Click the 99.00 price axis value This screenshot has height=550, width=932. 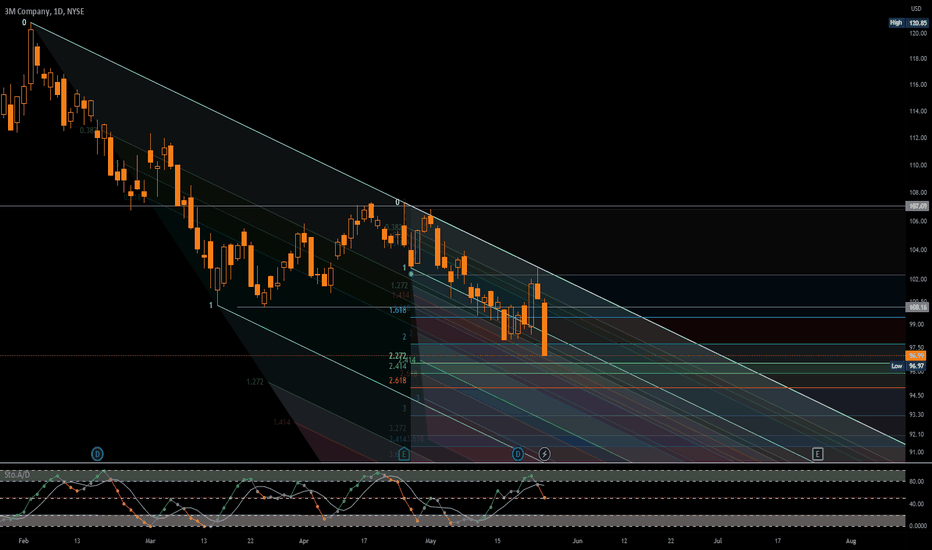(x=918, y=325)
